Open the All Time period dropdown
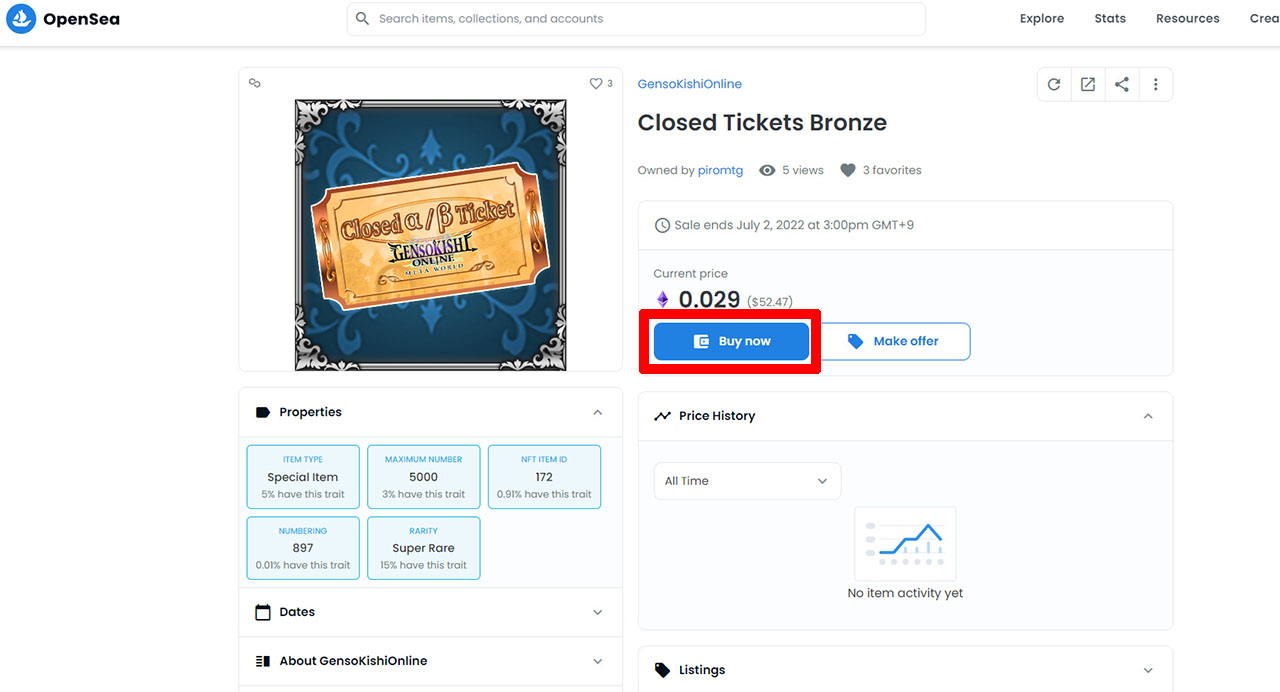The height and width of the screenshot is (692, 1280). click(747, 481)
